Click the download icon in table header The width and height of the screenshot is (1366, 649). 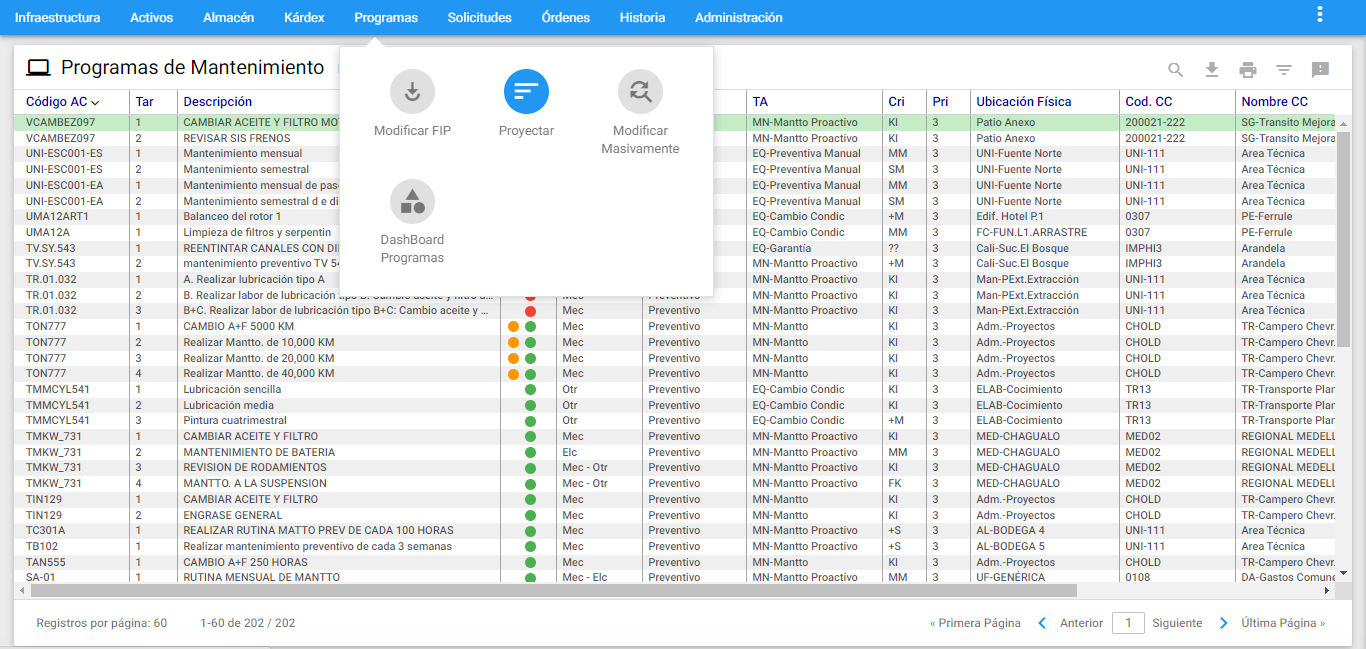click(1212, 70)
